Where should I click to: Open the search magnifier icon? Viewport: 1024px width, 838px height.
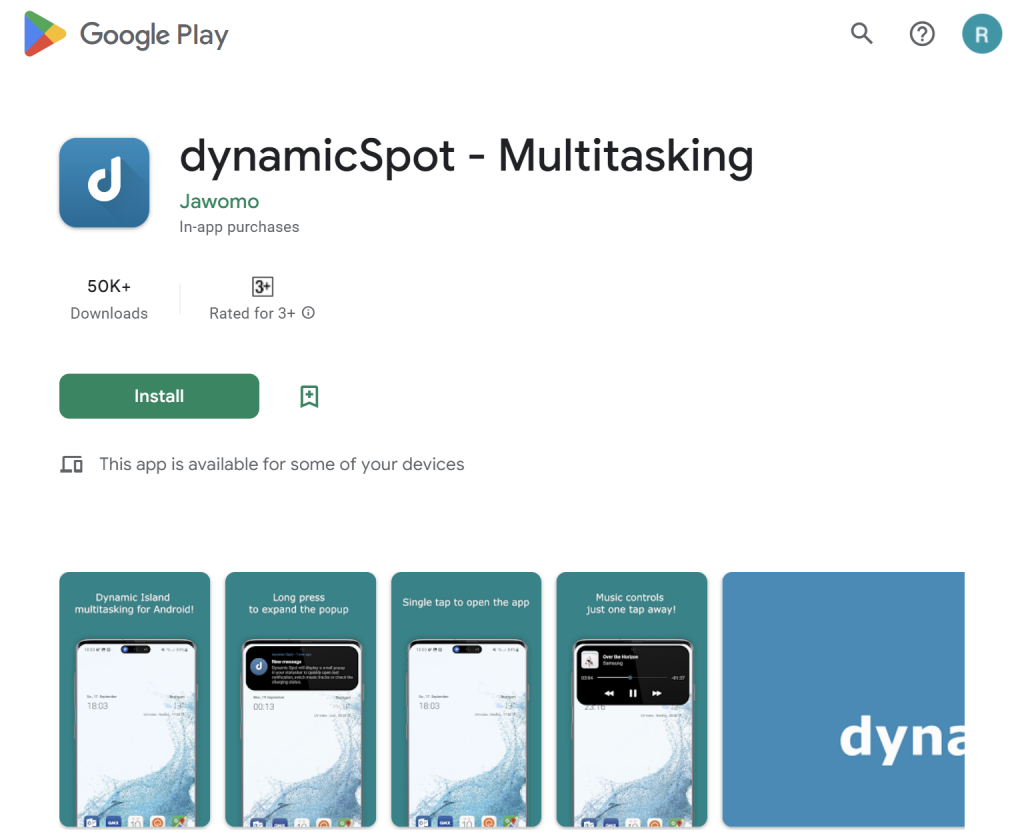861,34
